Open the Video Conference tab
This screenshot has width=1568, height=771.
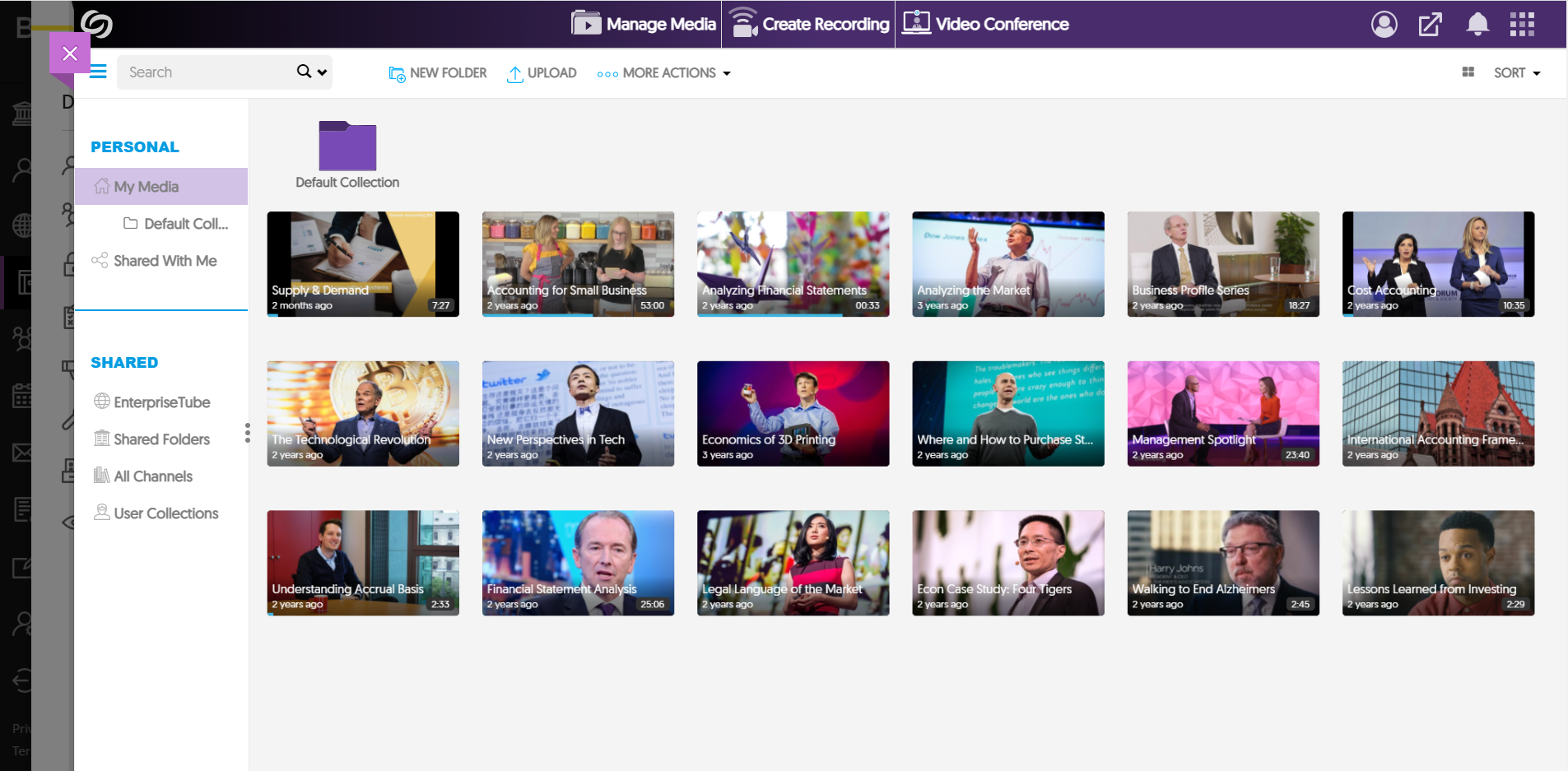[x=985, y=24]
